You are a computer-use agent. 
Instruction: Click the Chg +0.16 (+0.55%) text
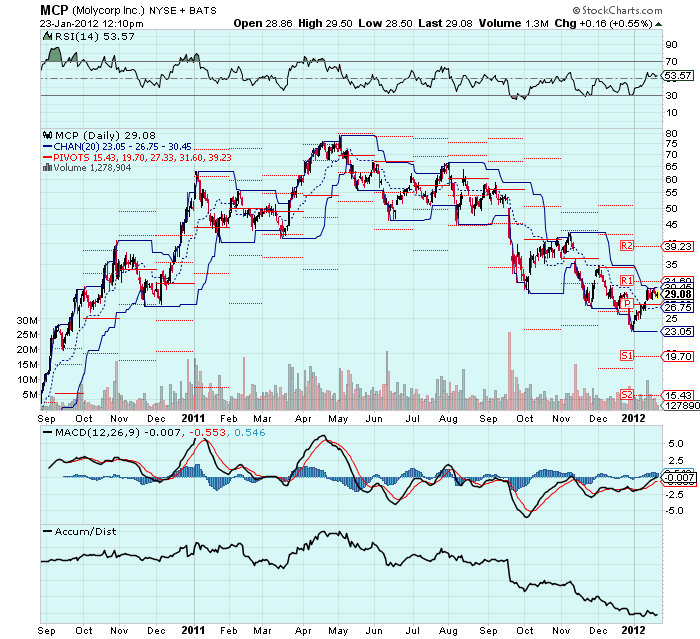coord(604,24)
